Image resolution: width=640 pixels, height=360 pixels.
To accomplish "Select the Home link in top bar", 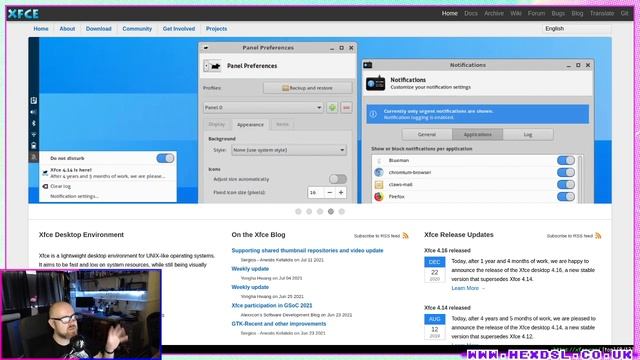I will [x=449, y=13].
